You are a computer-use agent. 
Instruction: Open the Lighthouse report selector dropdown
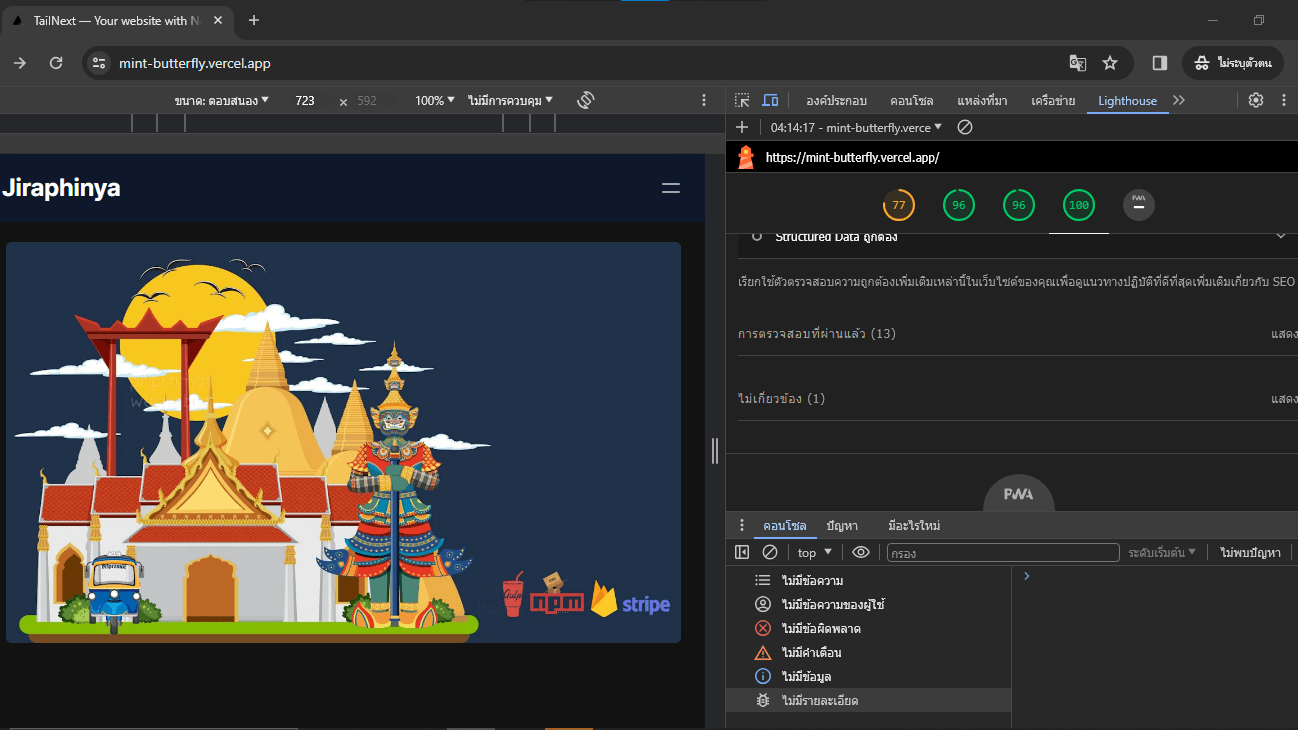(x=856, y=127)
